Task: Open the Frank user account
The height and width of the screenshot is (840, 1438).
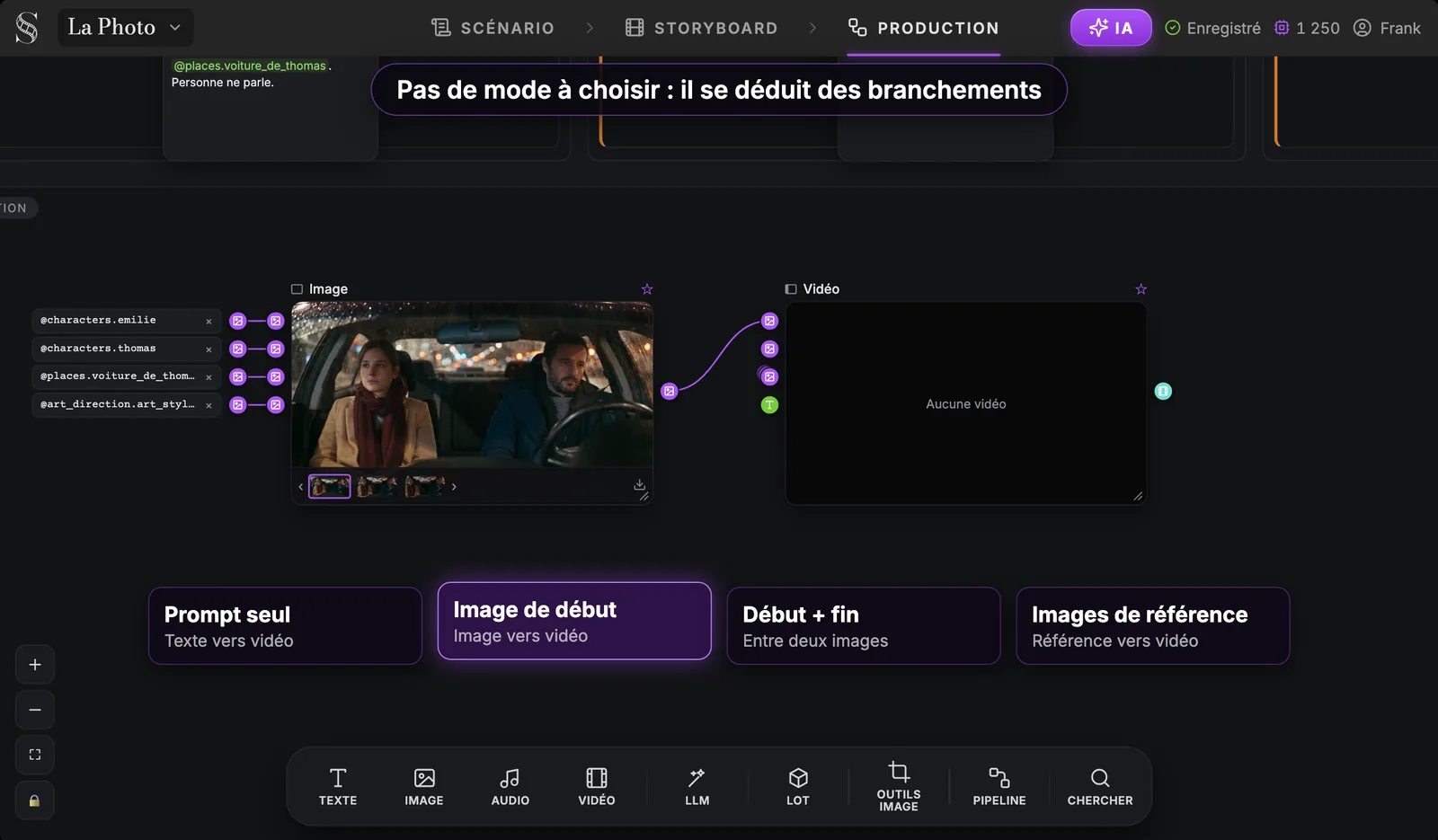Action: (1387, 28)
